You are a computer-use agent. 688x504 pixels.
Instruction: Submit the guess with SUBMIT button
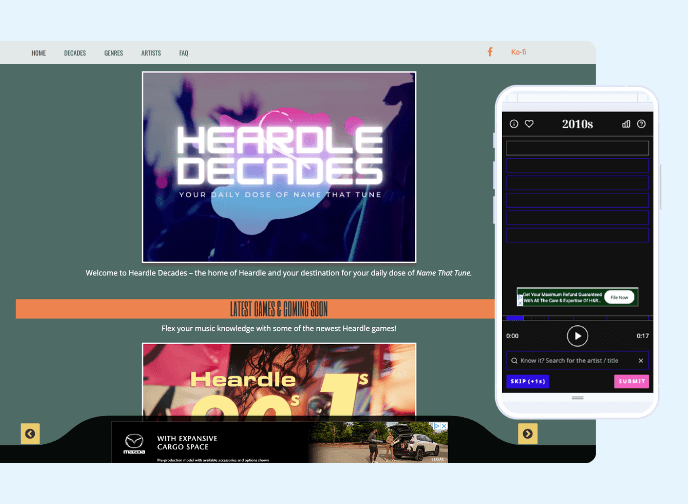tap(632, 381)
